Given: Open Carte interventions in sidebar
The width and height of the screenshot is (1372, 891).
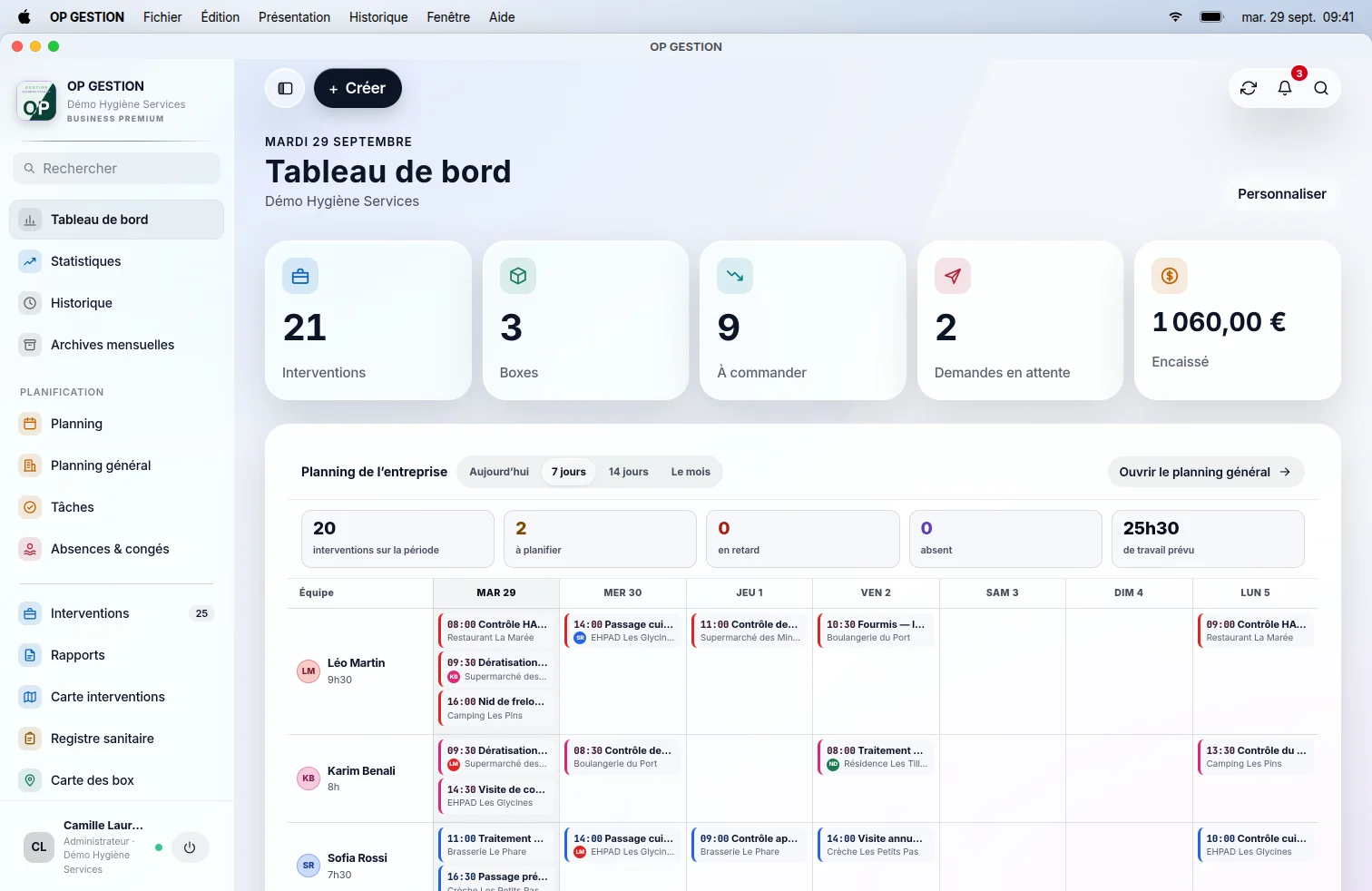Looking at the screenshot, I should [x=116, y=697].
